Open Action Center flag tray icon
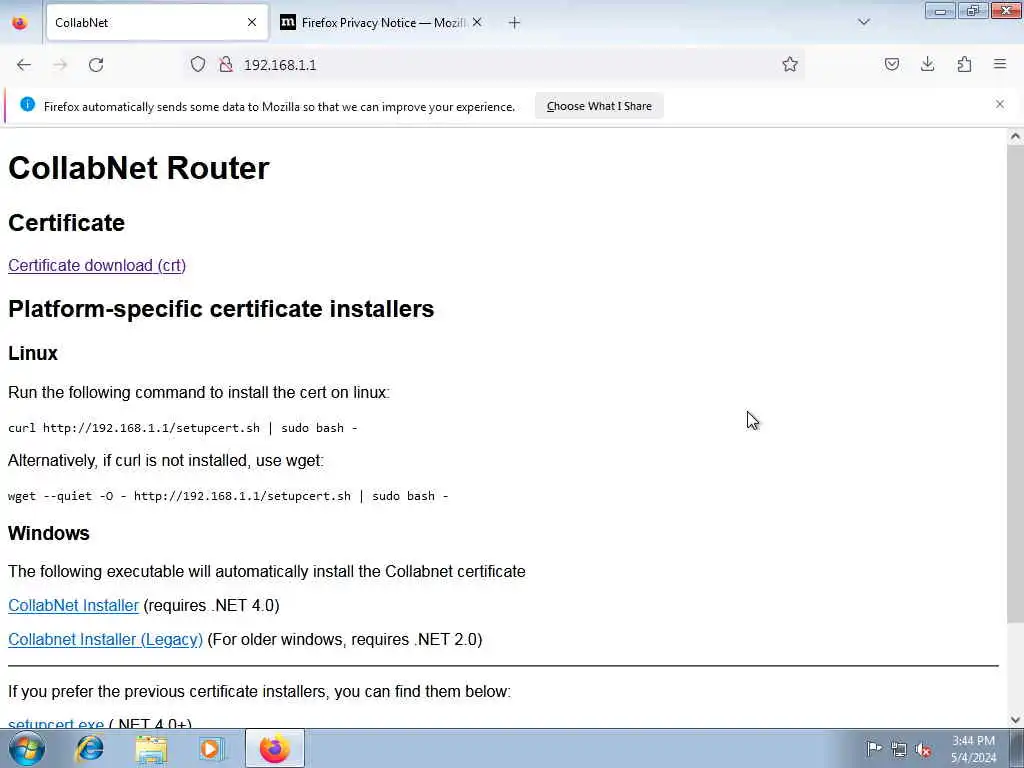This screenshot has height=768, width=1024. tap(874, 748)
